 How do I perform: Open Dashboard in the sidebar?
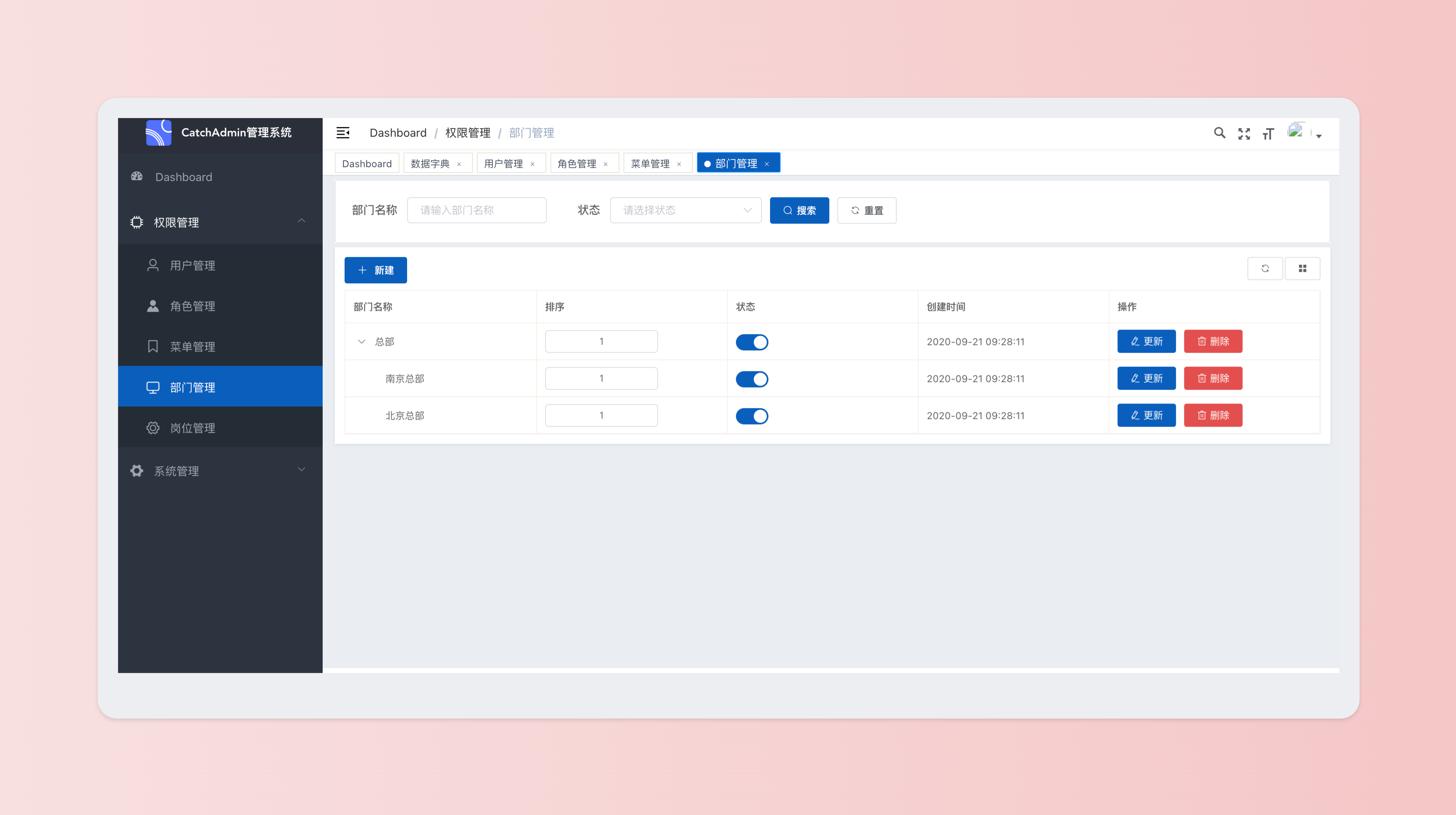click(220, 177)
